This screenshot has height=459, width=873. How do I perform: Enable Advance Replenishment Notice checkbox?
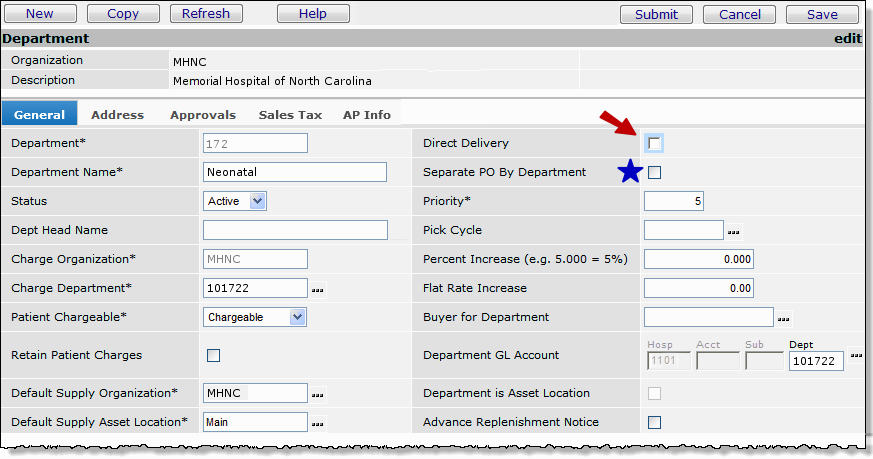click(654, 422)
